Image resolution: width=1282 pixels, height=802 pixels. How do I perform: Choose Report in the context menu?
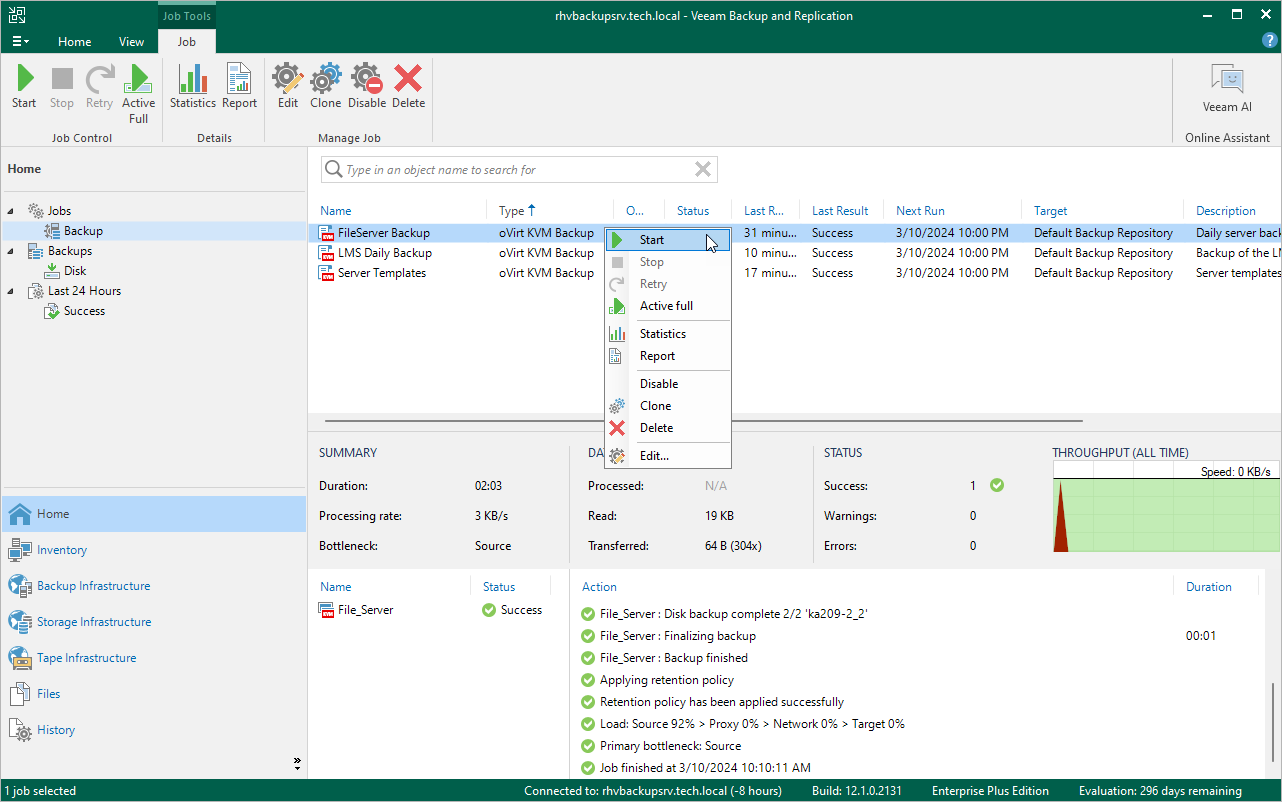click(668, 356)
